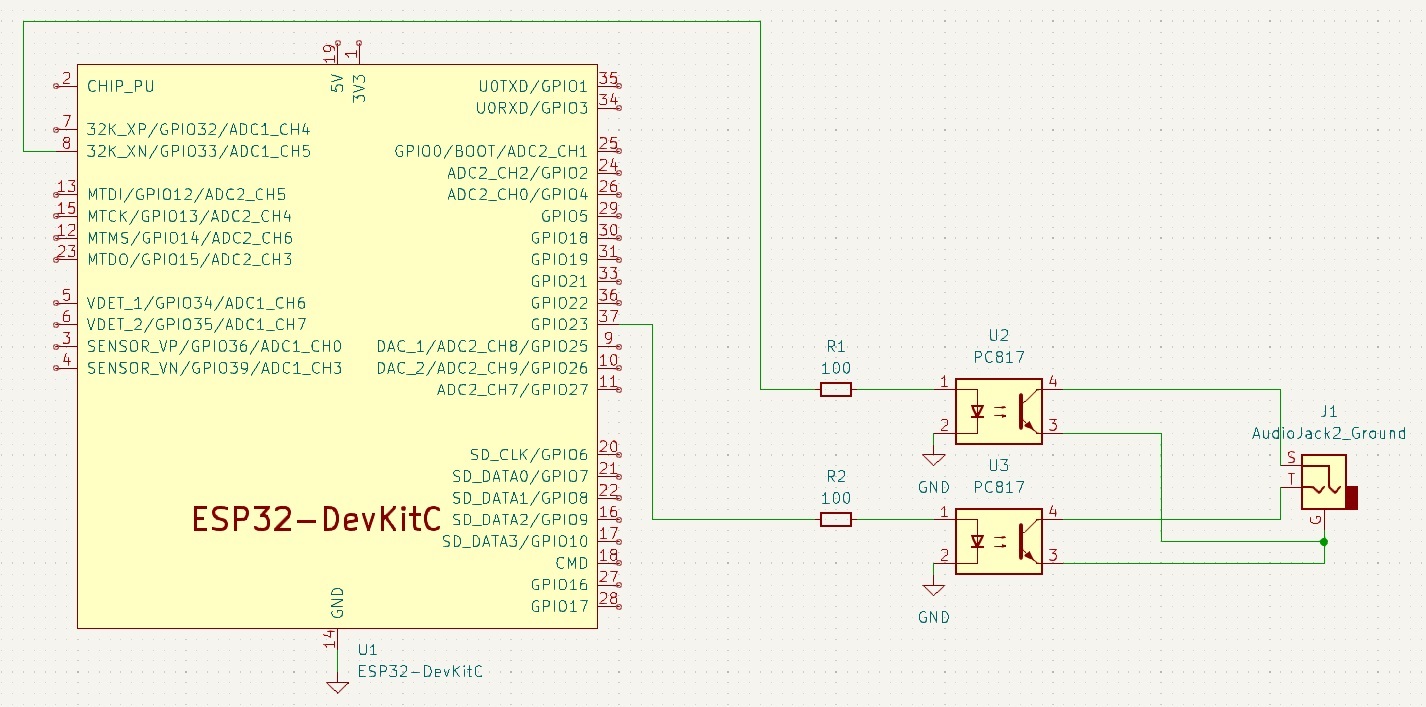The width and height of the screenshot is (1426, 707).
Task: Click the CHIP_PU pin label
Action: click(121, 86)
